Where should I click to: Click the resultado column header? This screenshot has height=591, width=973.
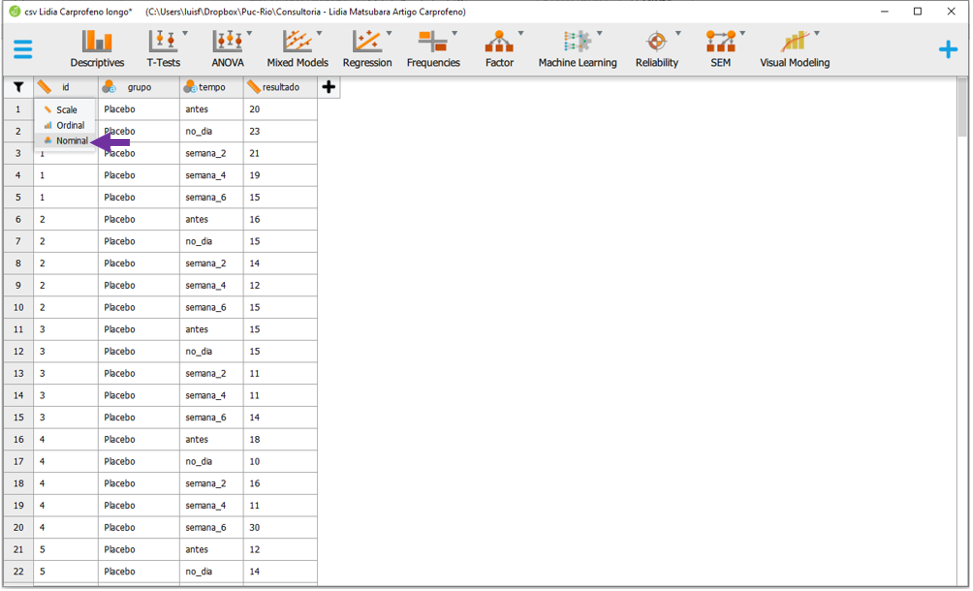point(280,87)
